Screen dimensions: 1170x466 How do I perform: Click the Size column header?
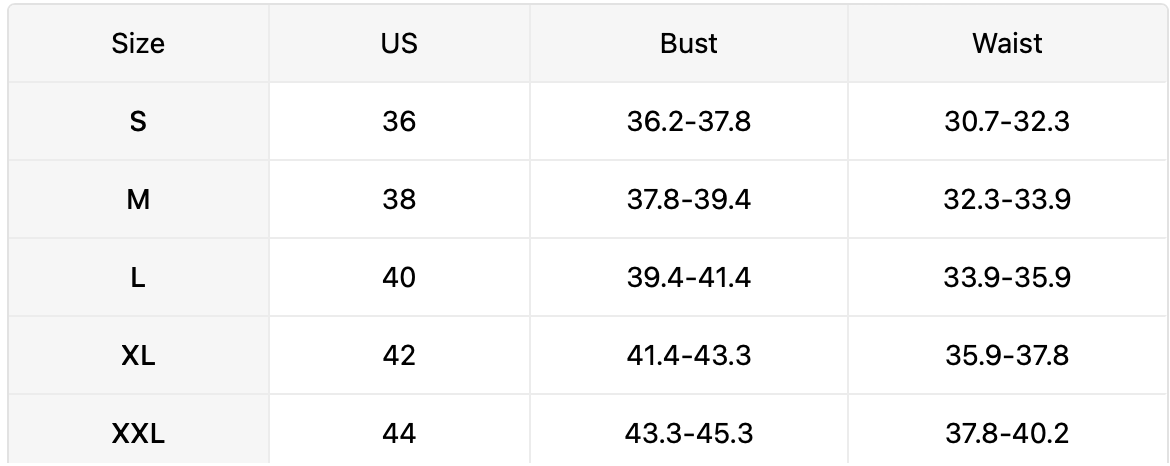(x=138, y=44)
